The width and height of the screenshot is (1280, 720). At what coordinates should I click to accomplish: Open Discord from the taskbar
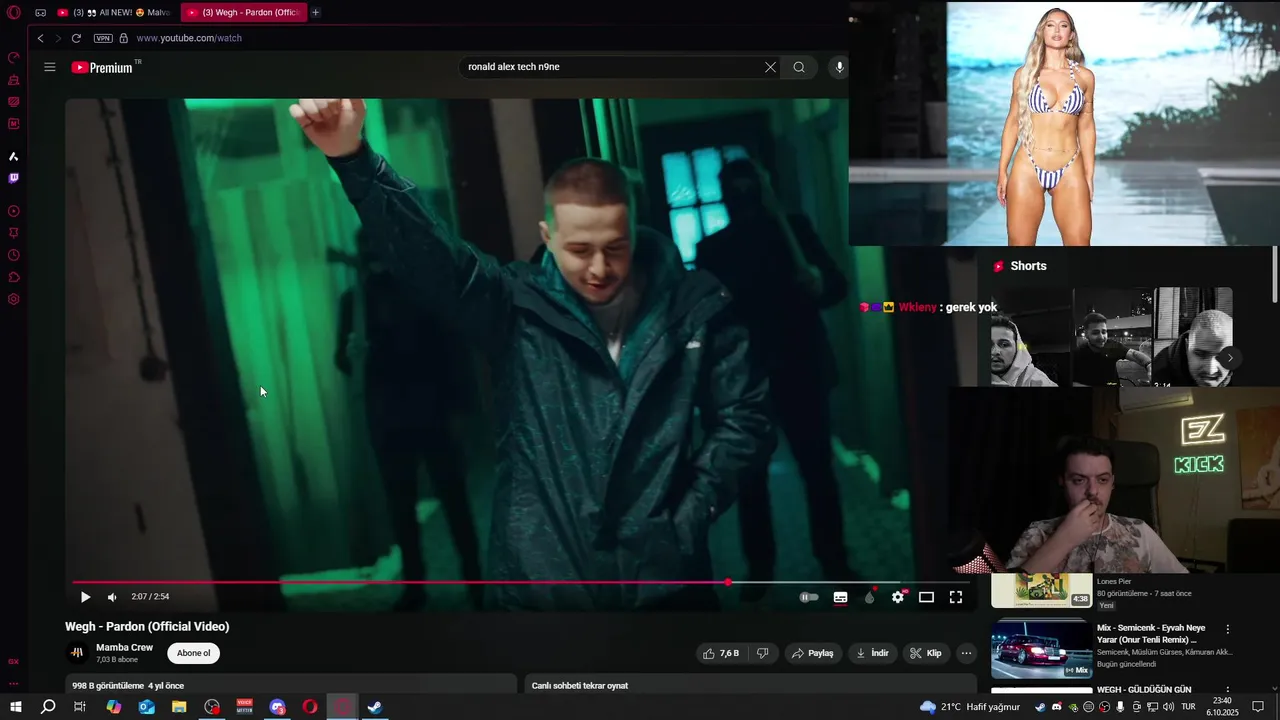[277, 707]
